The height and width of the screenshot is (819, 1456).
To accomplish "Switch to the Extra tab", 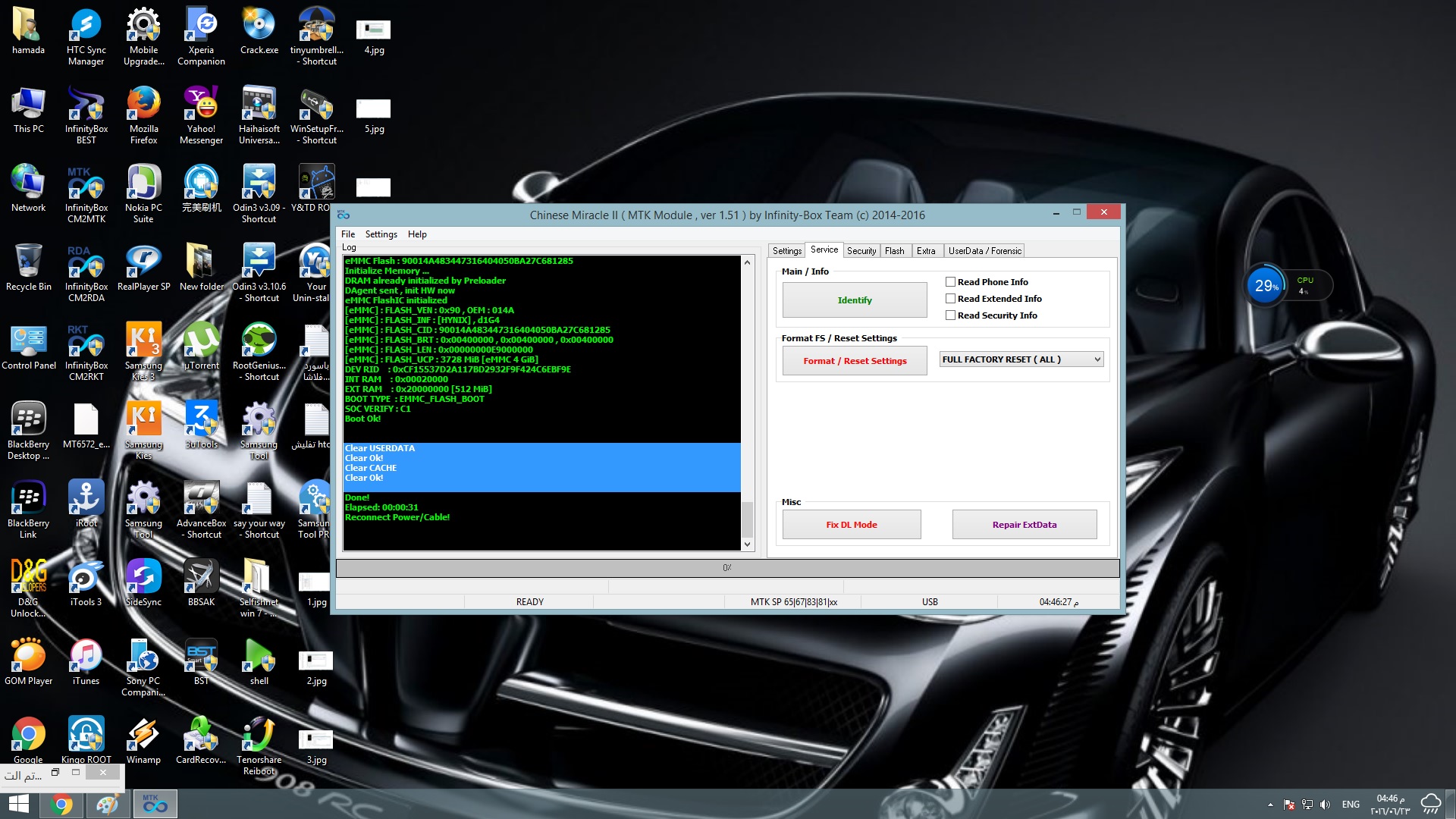I will point(926,251).
